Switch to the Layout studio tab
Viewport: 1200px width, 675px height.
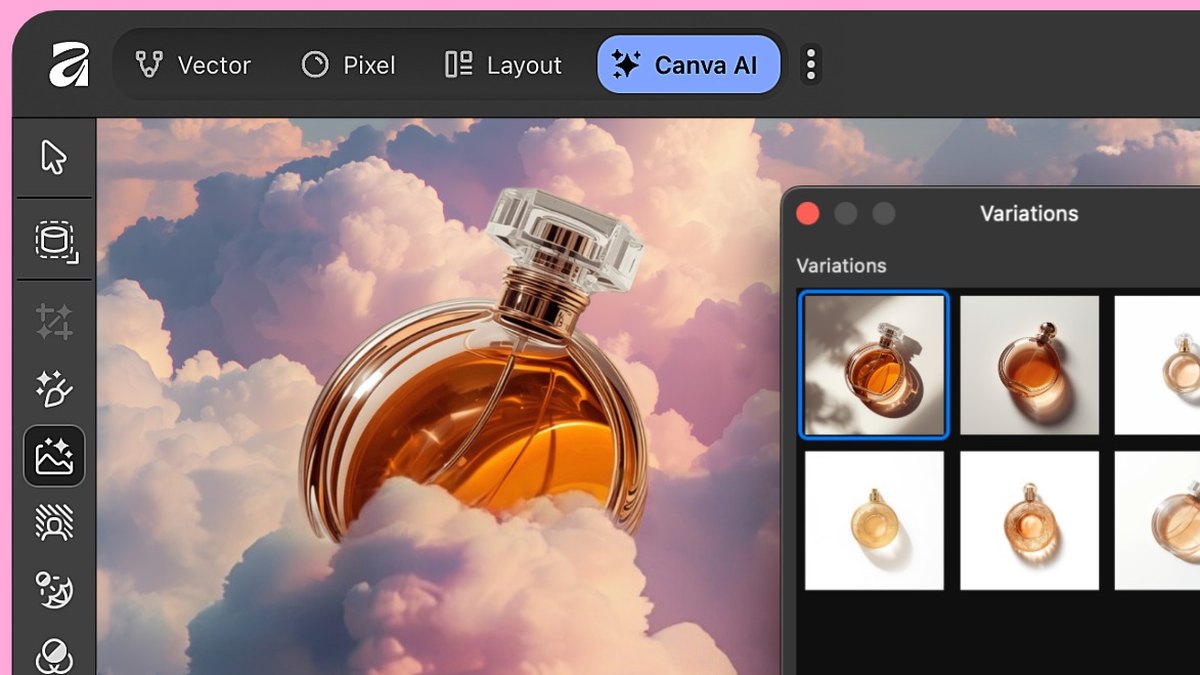point(503,65)
